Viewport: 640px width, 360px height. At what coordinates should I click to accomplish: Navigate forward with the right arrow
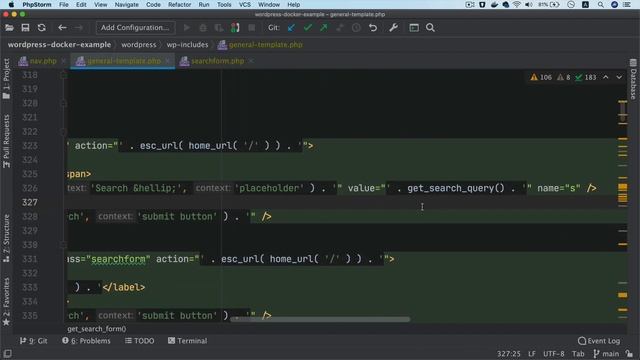(x=78, y=28)
